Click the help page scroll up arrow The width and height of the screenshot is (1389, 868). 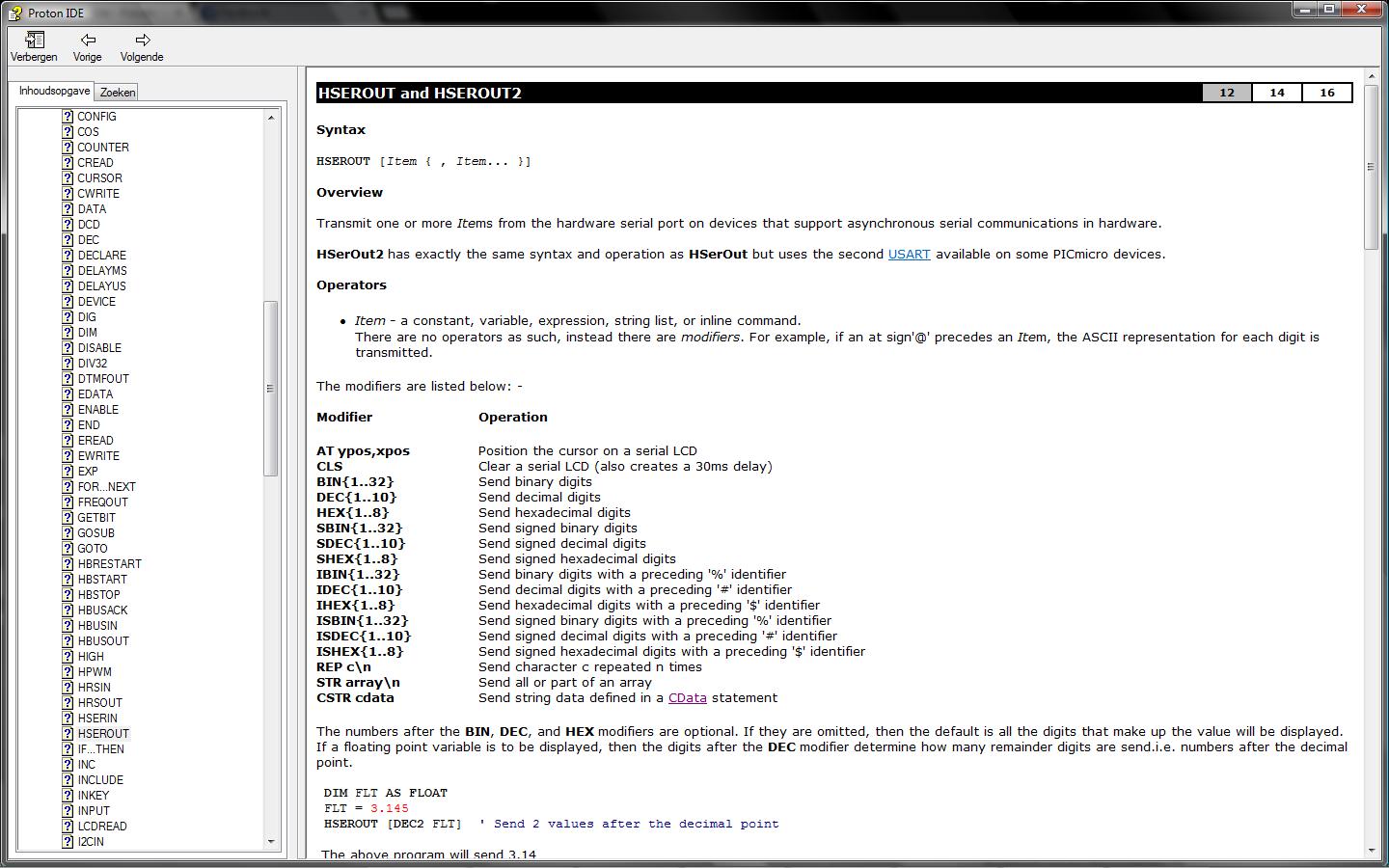click(1372, 76)
